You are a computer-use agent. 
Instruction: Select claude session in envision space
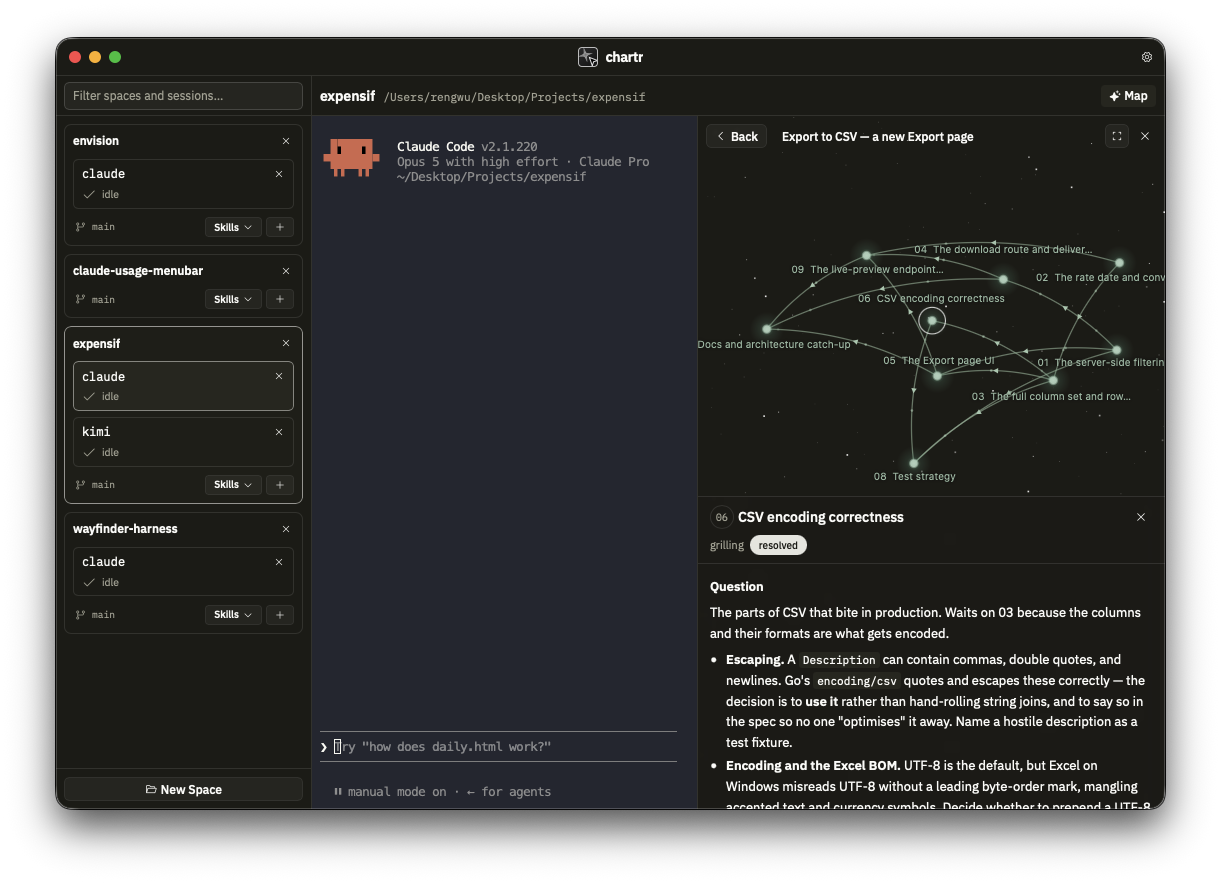[x=183, y=184]
